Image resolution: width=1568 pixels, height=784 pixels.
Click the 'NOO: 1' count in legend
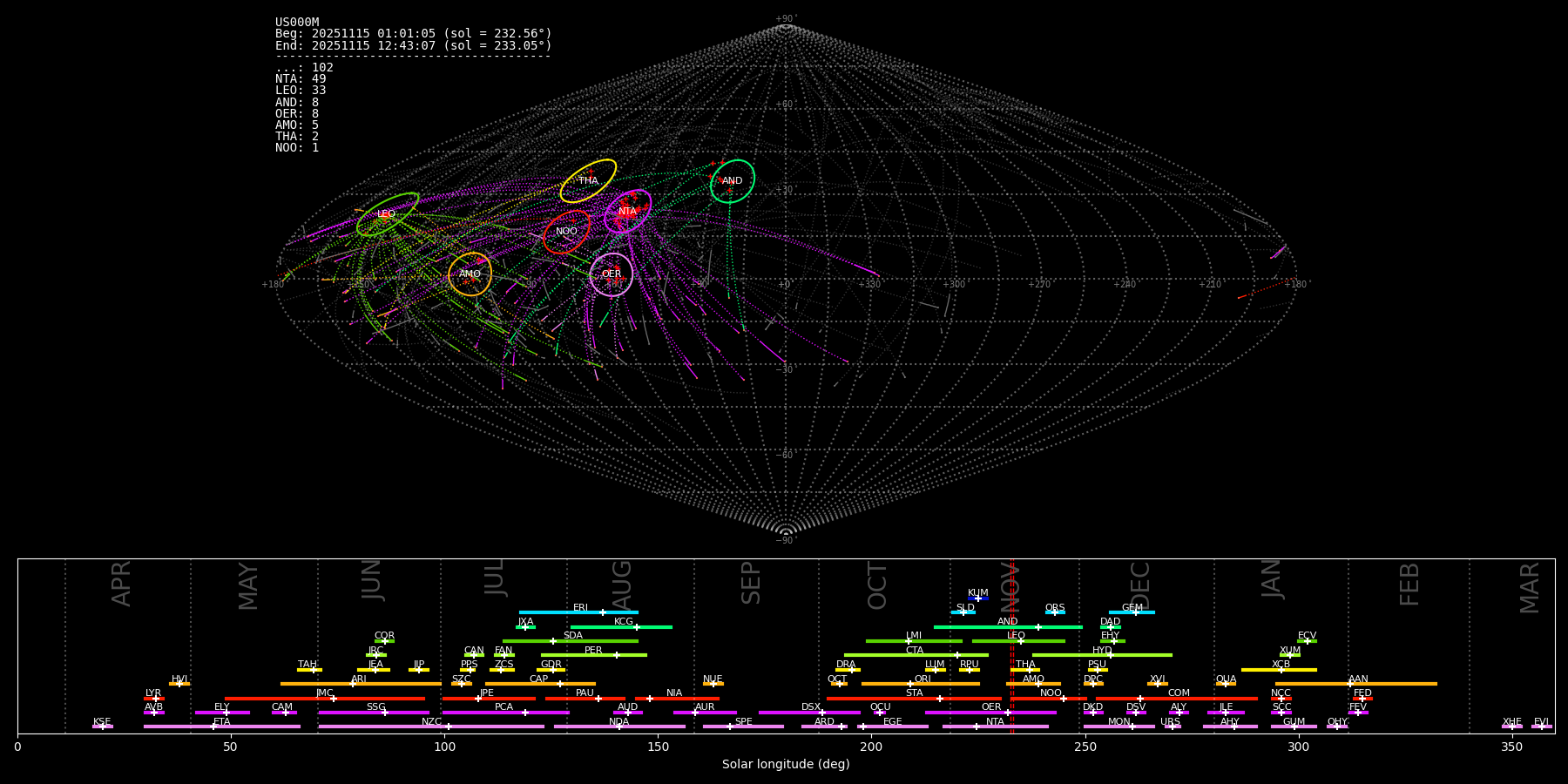coord(297,148)
